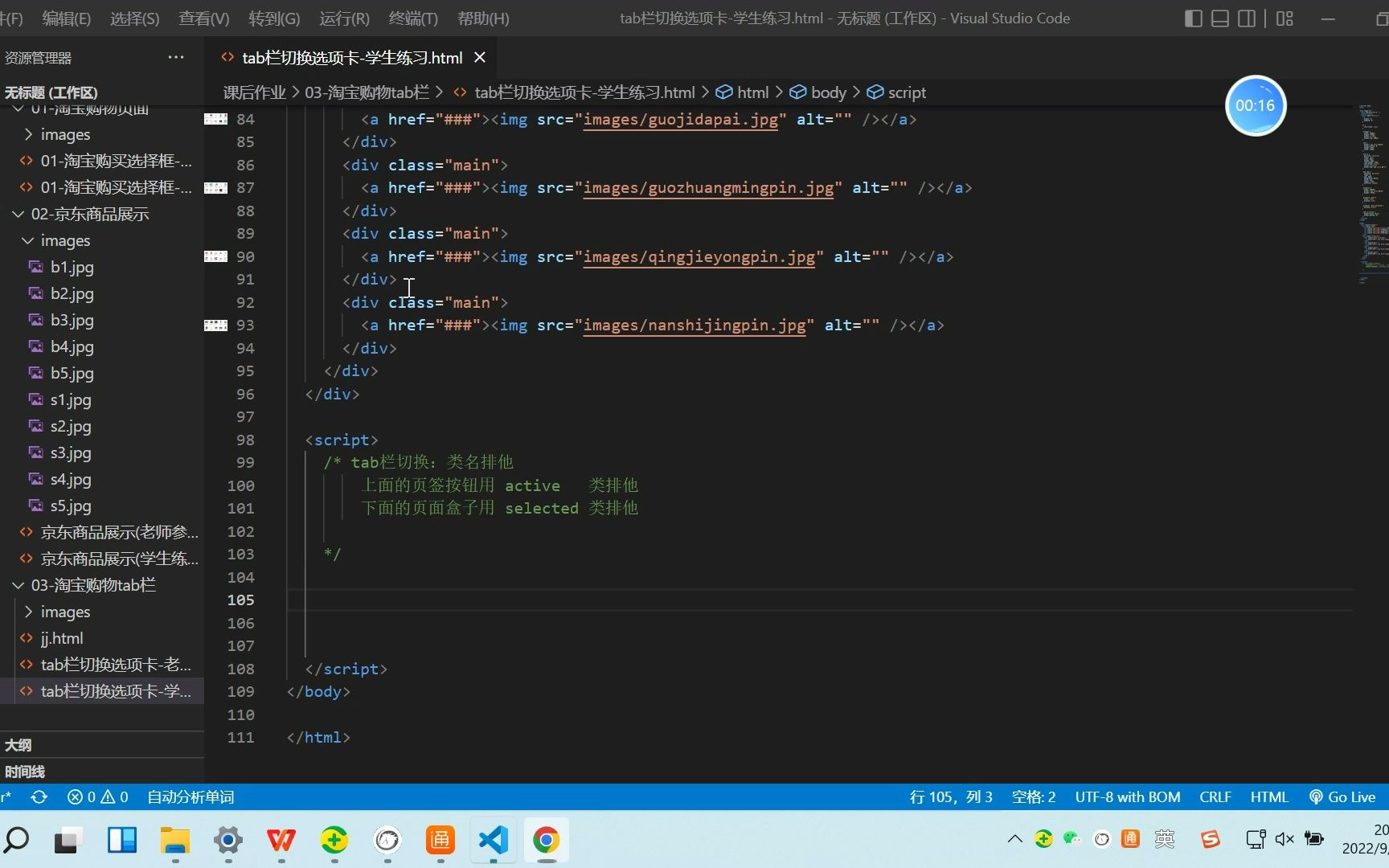This screenshot has width=1389, height=868.
Task: Toggle primary sidebar layout icon
Action: 1194,18
